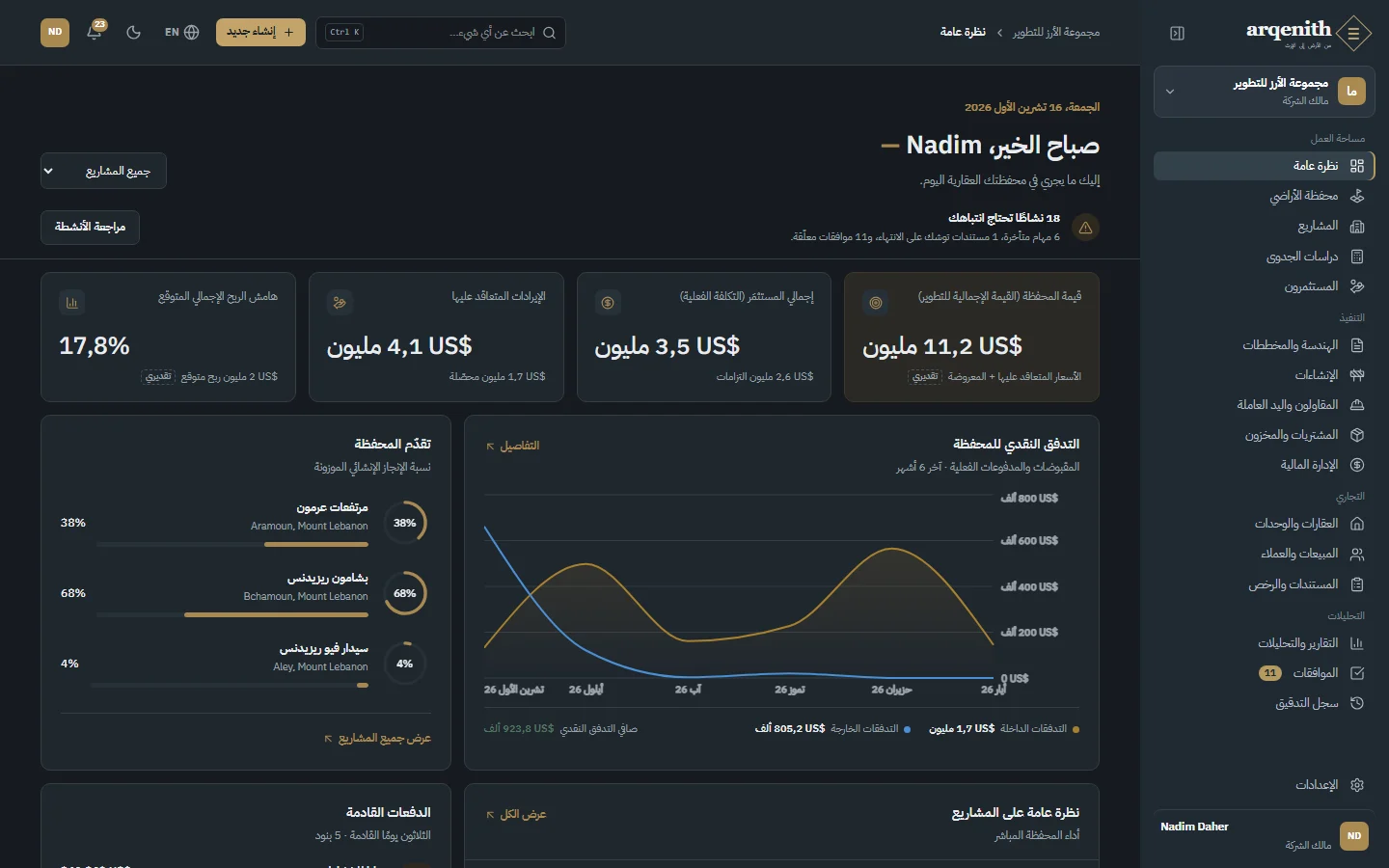Click the الهندسة والمخططات document icon
This screenshot has width=1389, height=868.
click(x=1357, y=345)
